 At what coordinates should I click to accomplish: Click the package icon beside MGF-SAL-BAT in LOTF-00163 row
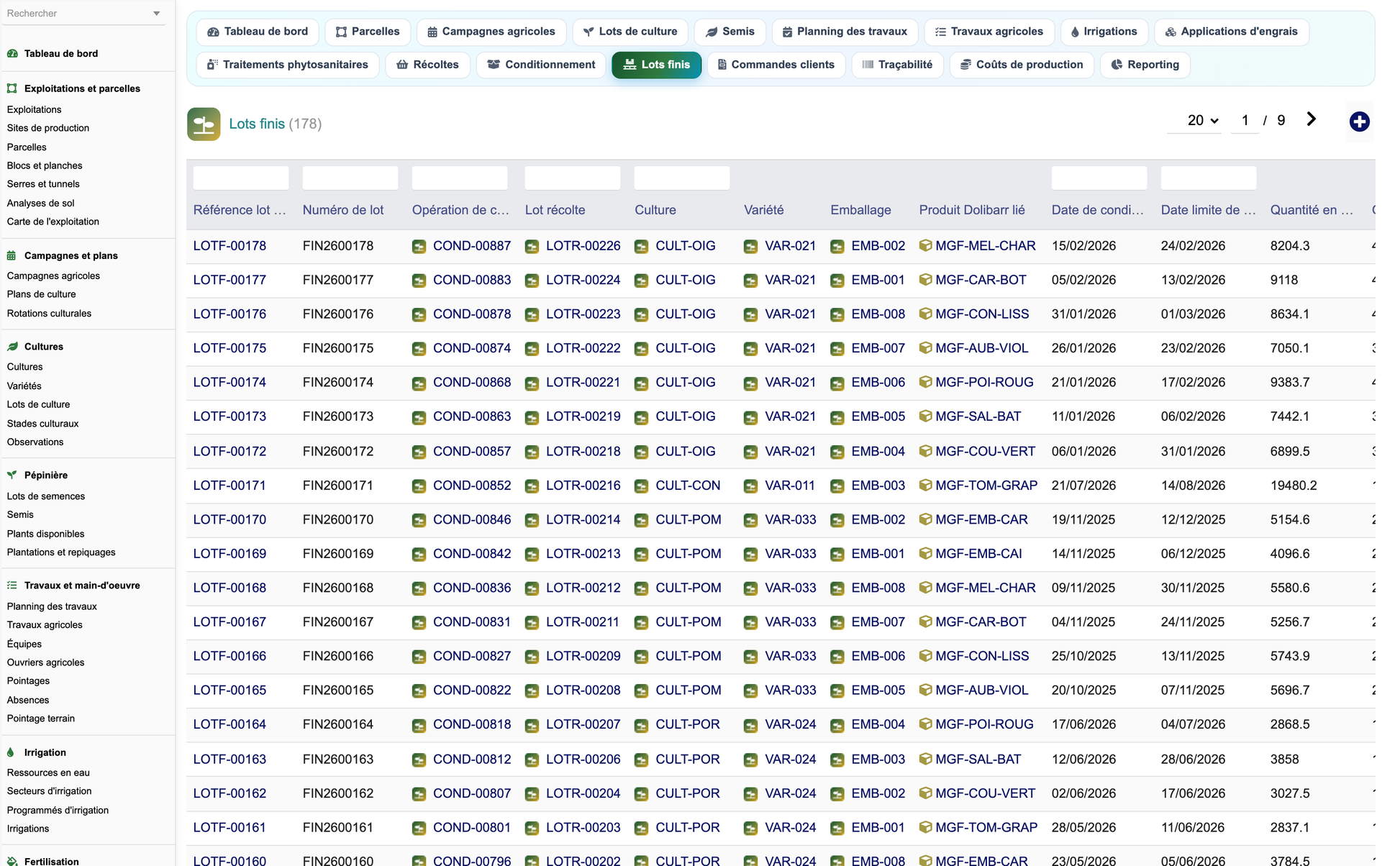click(926, 758)
